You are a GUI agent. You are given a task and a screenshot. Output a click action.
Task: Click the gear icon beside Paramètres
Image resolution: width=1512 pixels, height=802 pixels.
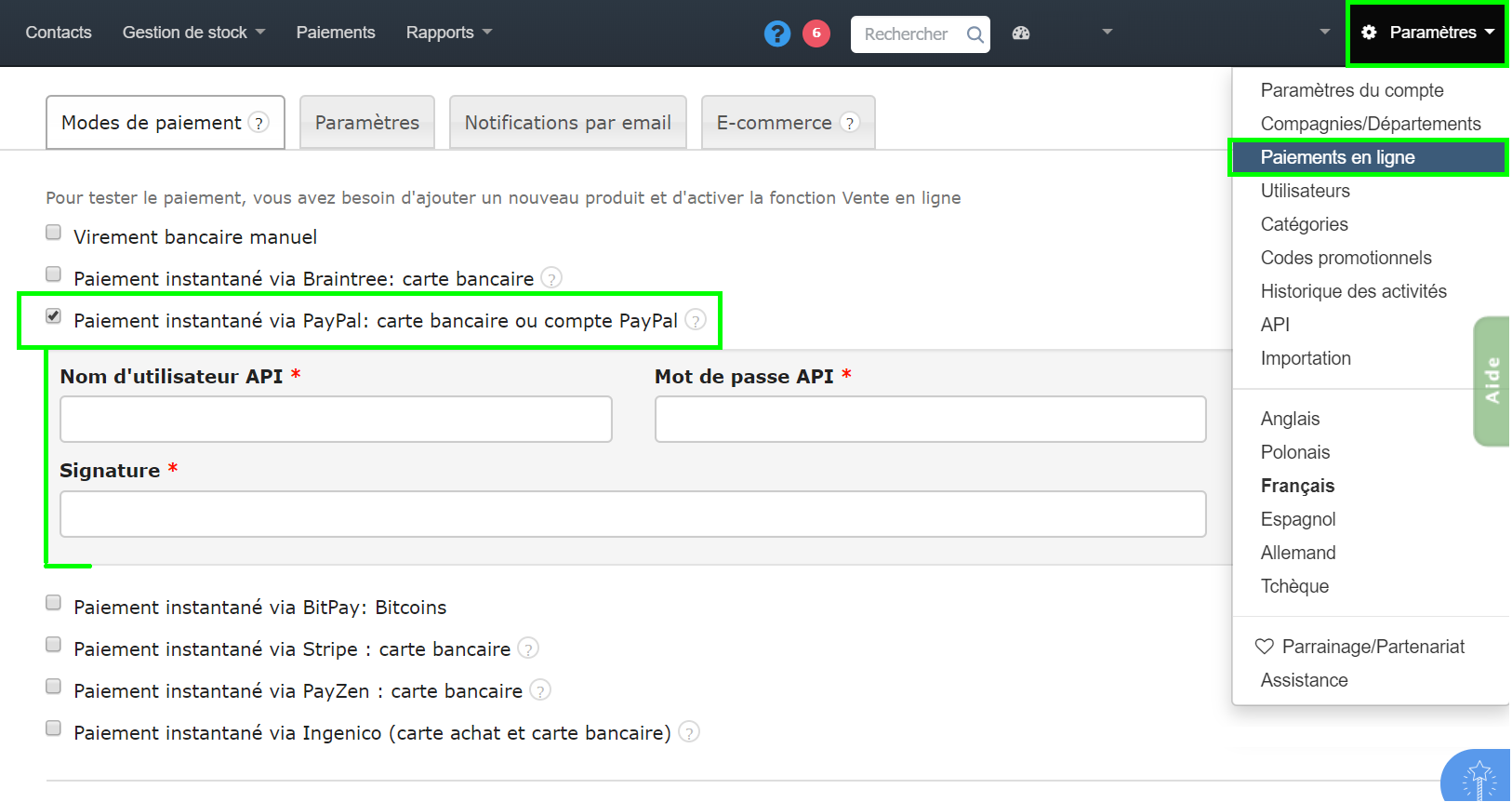tap(1369, 33)
